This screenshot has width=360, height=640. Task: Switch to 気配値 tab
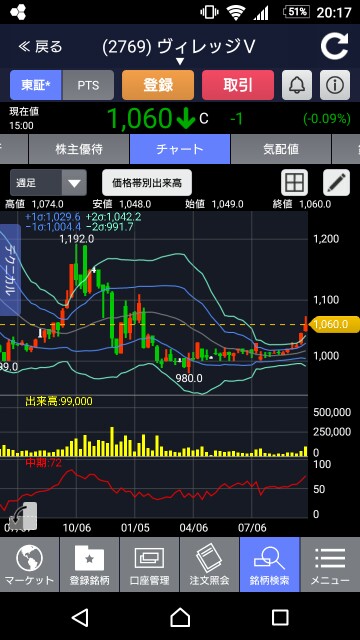[x=281, y=149]
